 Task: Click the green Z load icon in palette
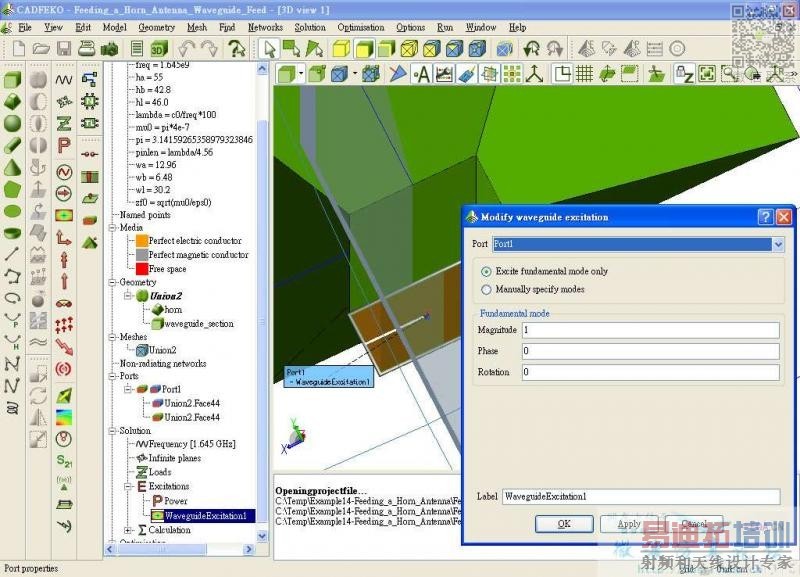pyautogui.click(x=64, y=123)
